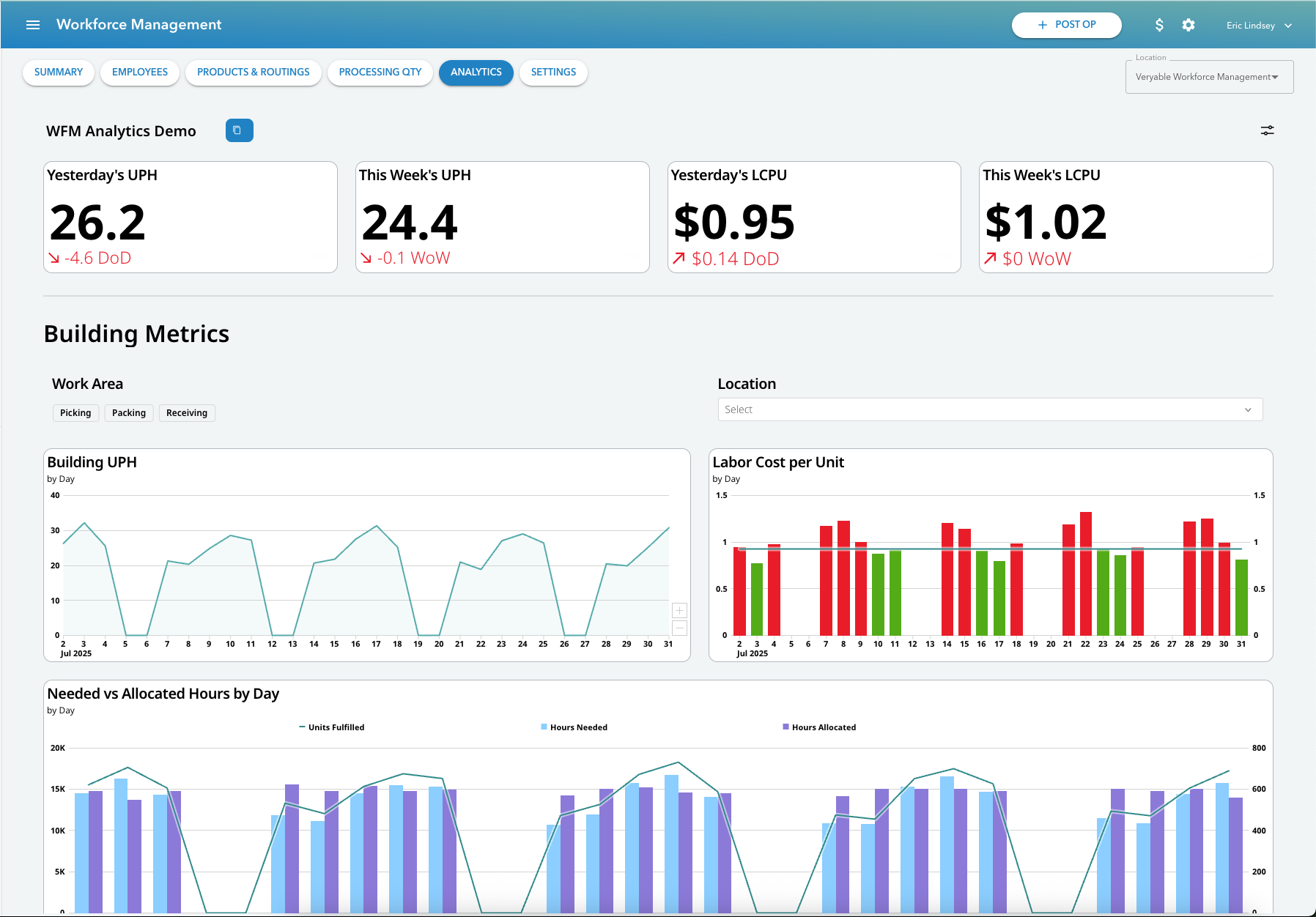This screenshot has height=917, width=1316.
Task: Toggle the Picking work area filter
Action: coord(75,412)
